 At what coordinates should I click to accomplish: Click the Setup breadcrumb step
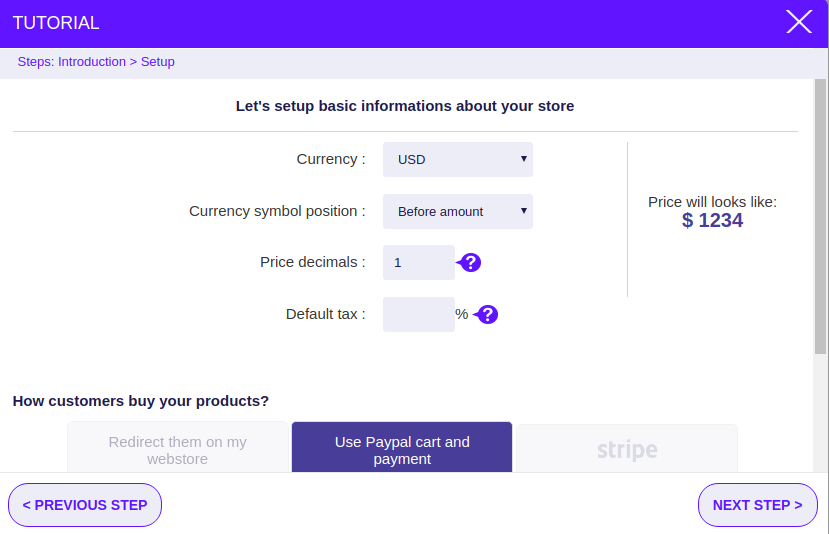pyautogui.click(x=158, y=62)
